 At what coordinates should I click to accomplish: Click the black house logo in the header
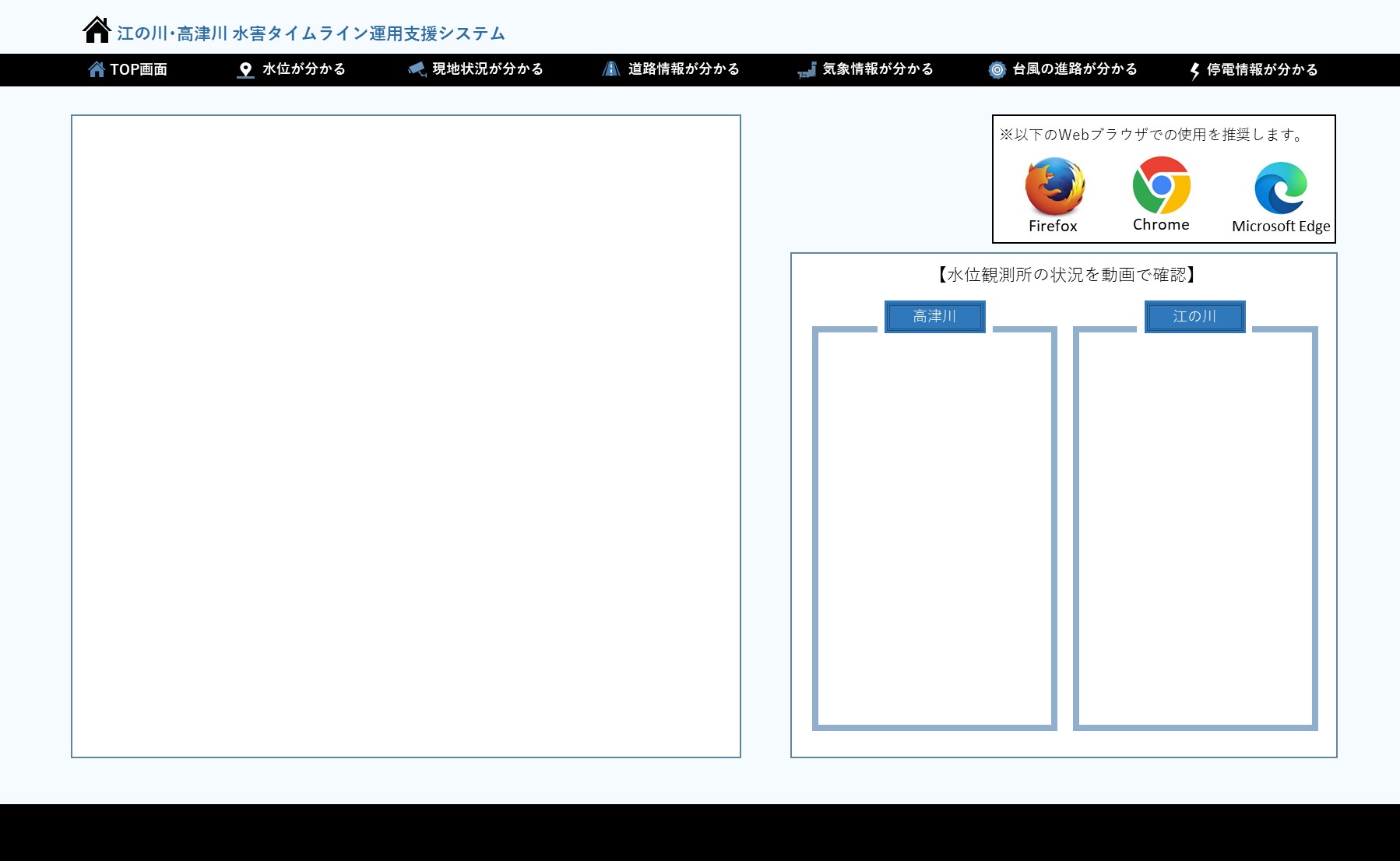97,30
